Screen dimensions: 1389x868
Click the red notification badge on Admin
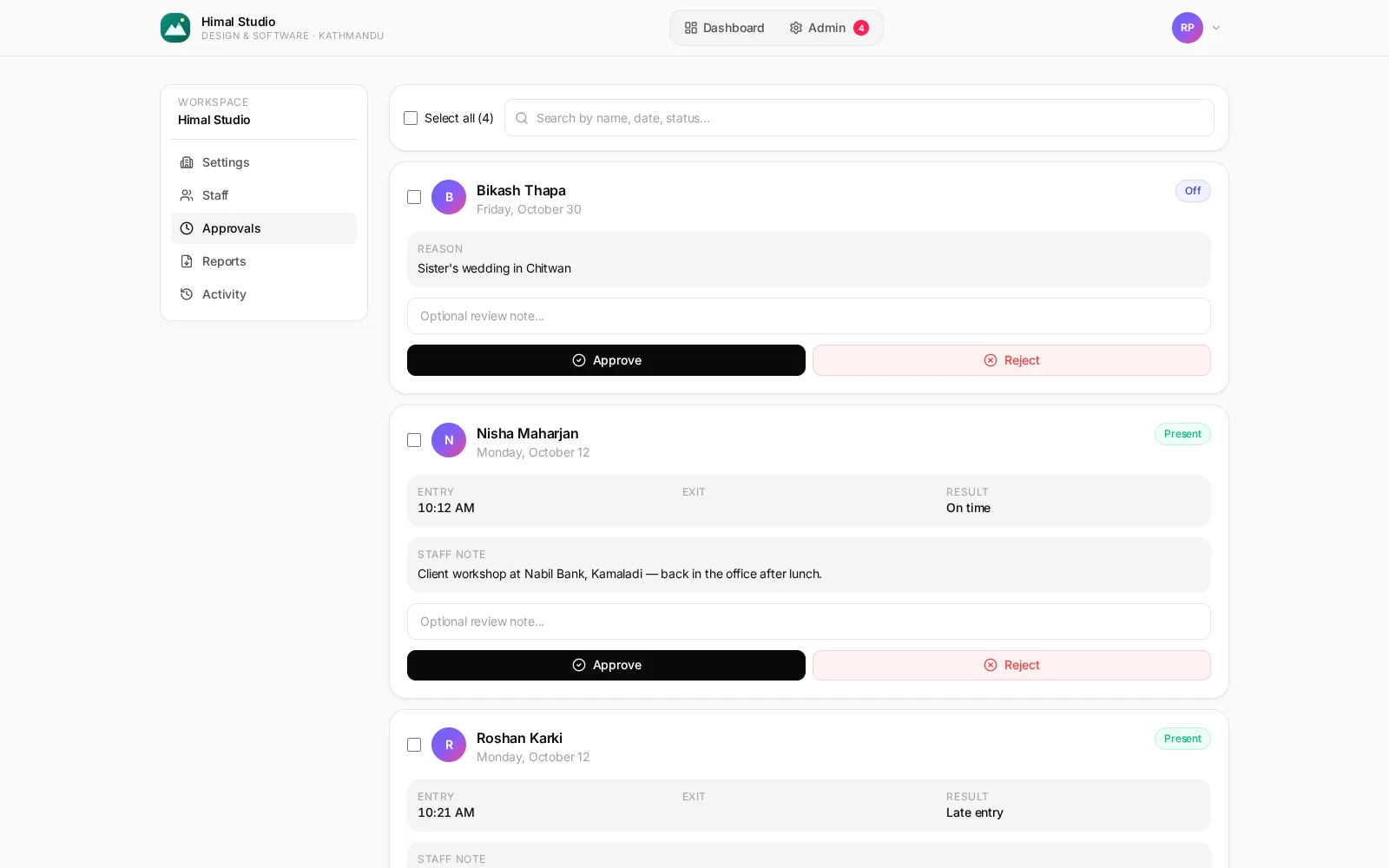click(861, 28)
